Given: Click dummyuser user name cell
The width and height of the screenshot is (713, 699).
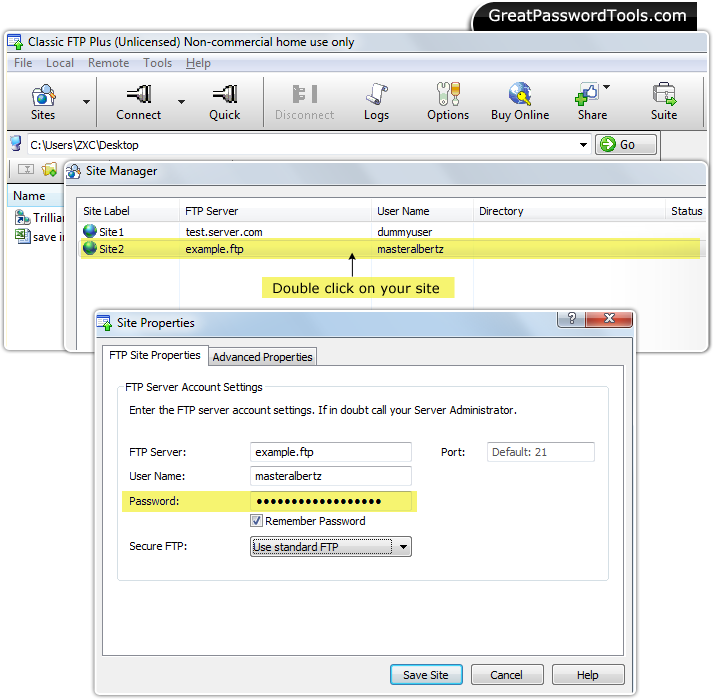Looking at the screenshot, I should tap(405, 232).
